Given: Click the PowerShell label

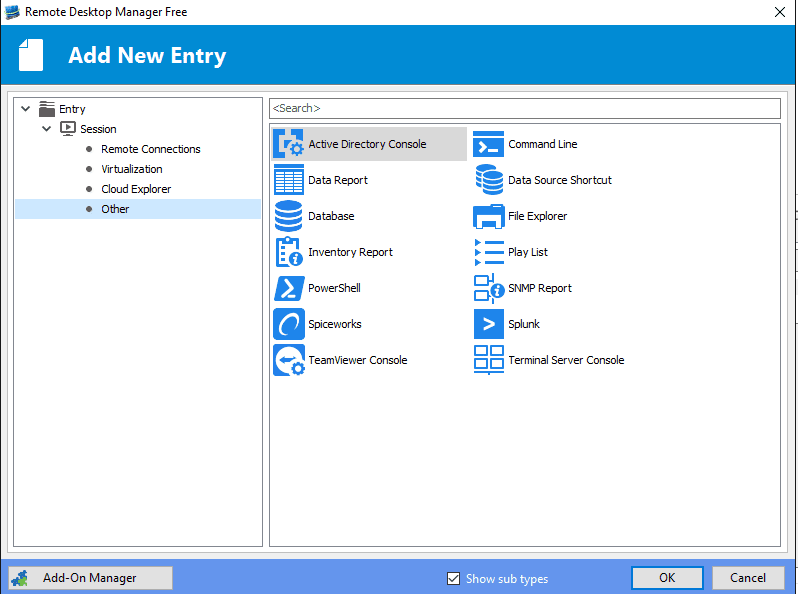Looking at the screenshot, I should [334, 288].
